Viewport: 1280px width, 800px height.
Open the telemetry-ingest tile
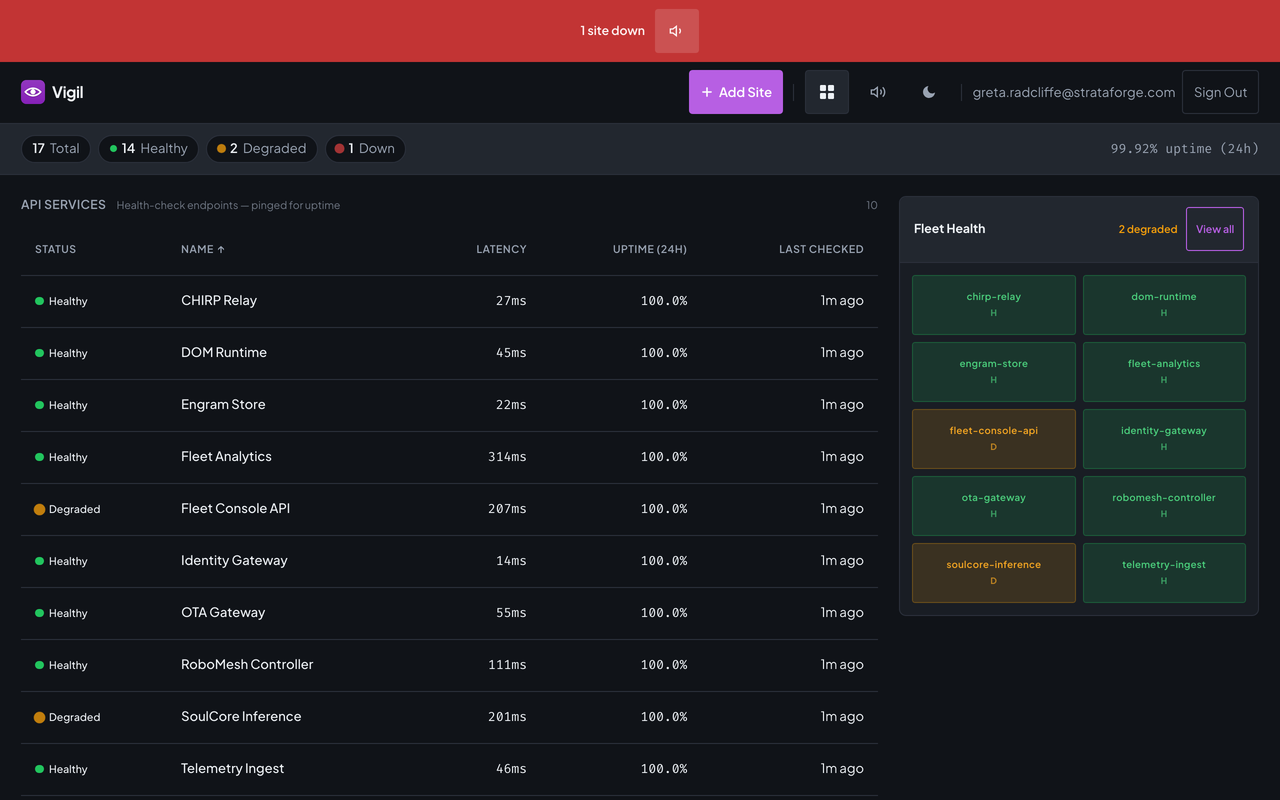point(1164,573)
